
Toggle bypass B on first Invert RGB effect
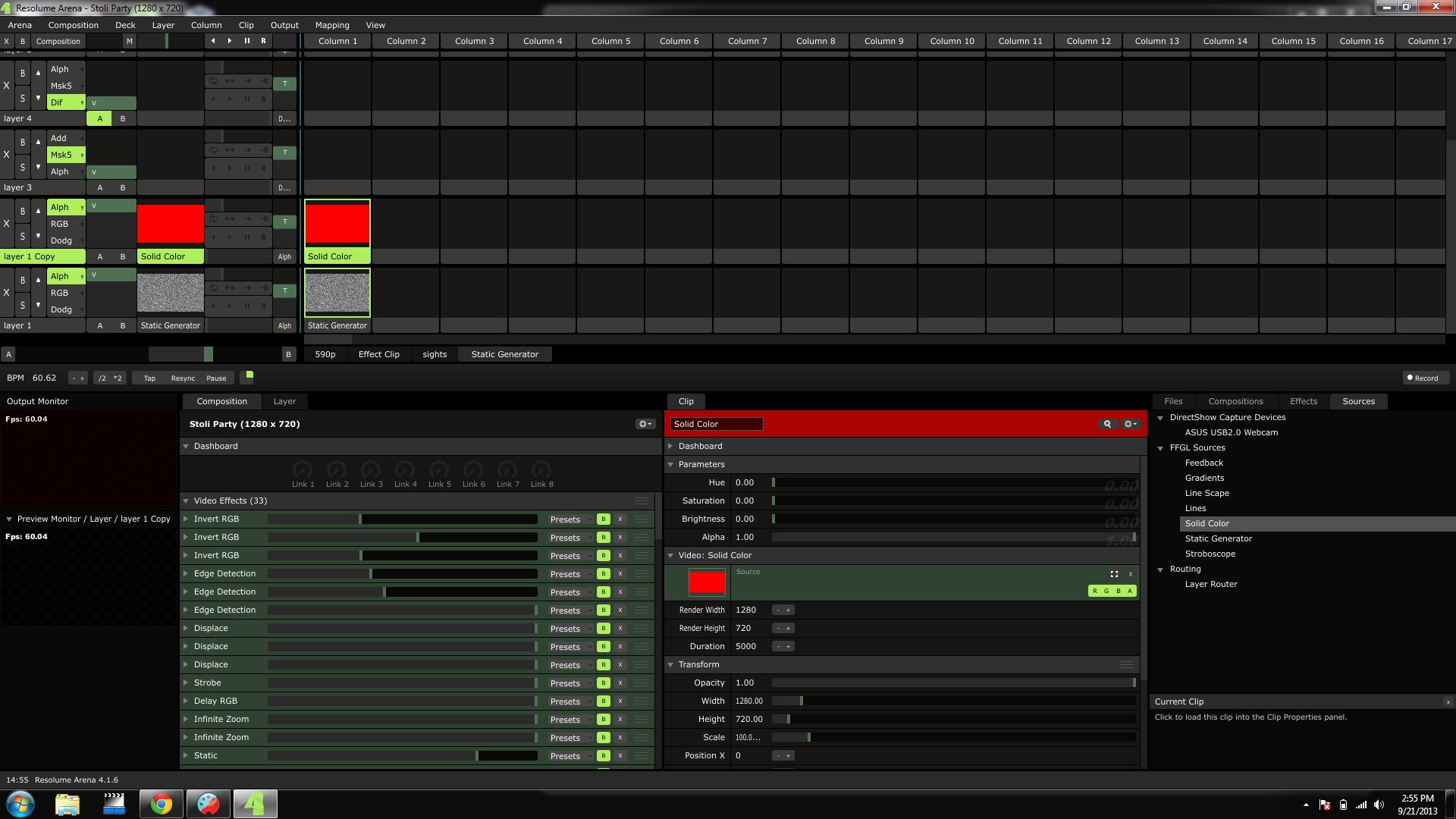pyautogui.click(x=603, y=519)
